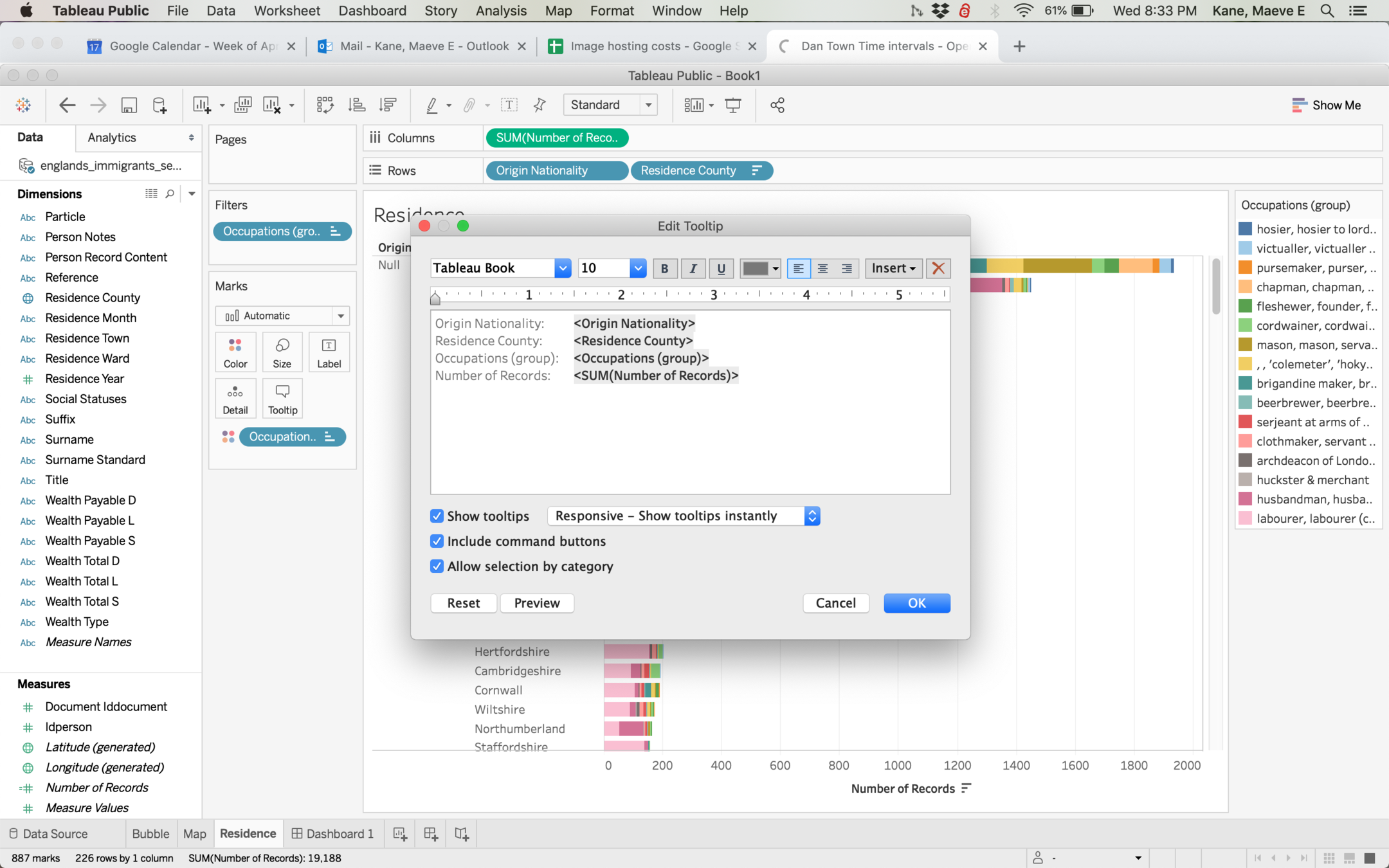Open the Analysis menu
This screenshot has height=868, width=1389.
point(500,11)
